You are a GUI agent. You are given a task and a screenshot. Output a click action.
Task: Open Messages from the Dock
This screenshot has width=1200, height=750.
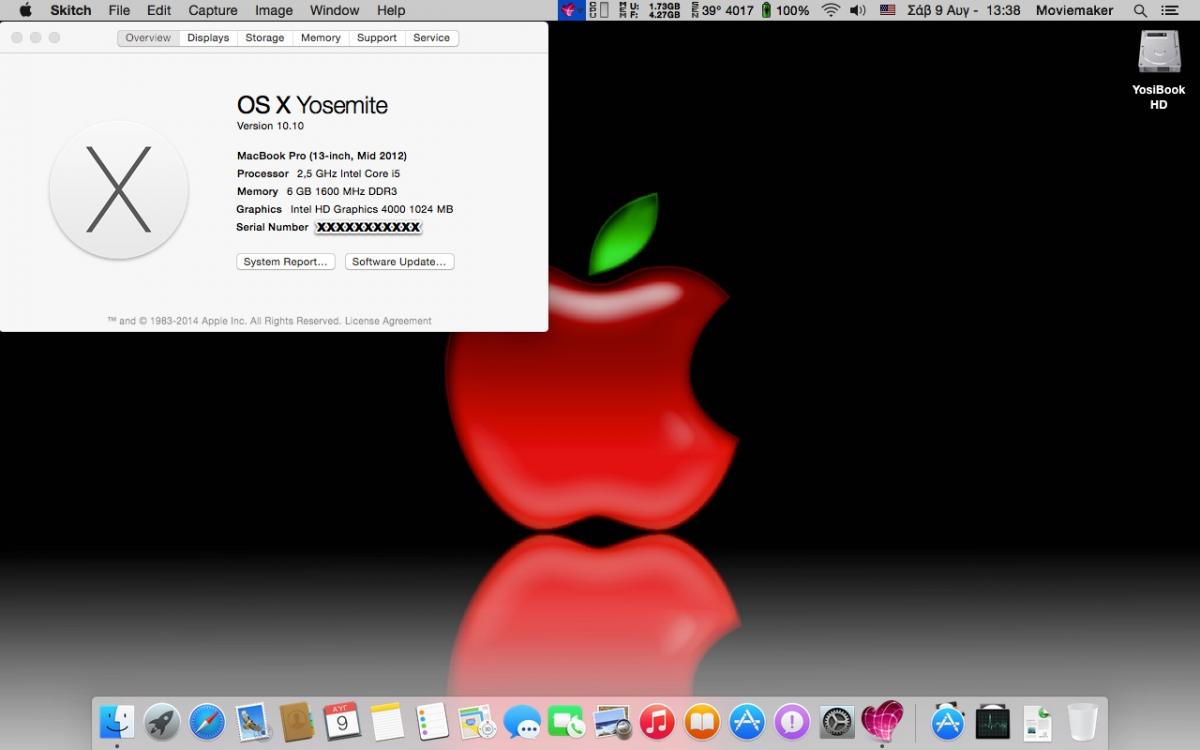click(x=522, y=721)
